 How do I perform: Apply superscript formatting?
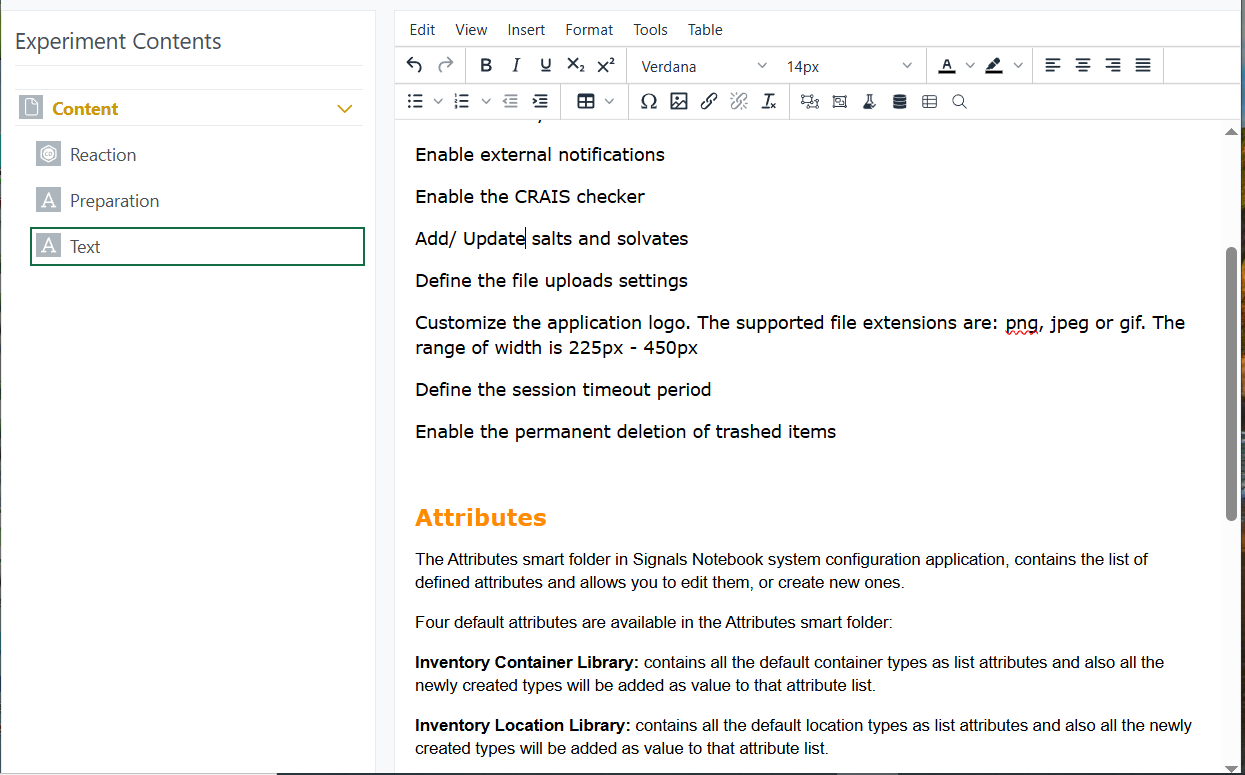click(x=606, y=66)
